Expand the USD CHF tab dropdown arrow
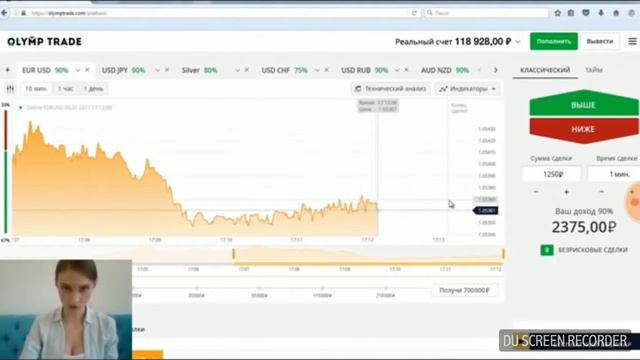Image resolution: width=640 pixels, height=360 pixels. tap(317, 70)
